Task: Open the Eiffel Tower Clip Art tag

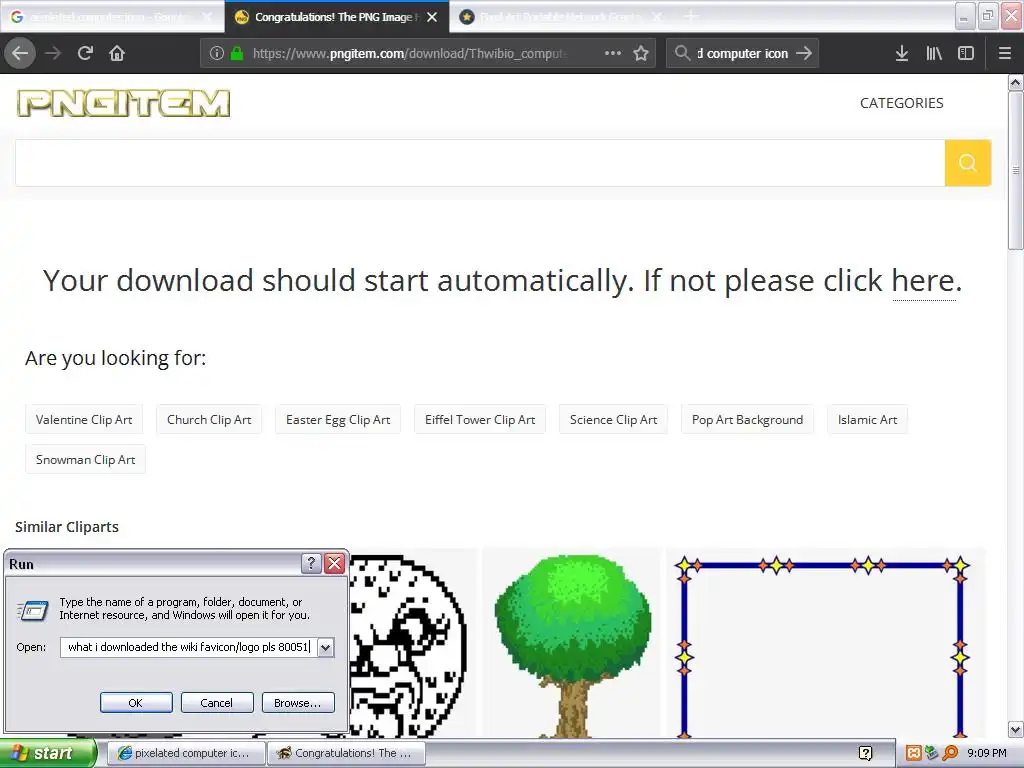Action: (480, 420)
